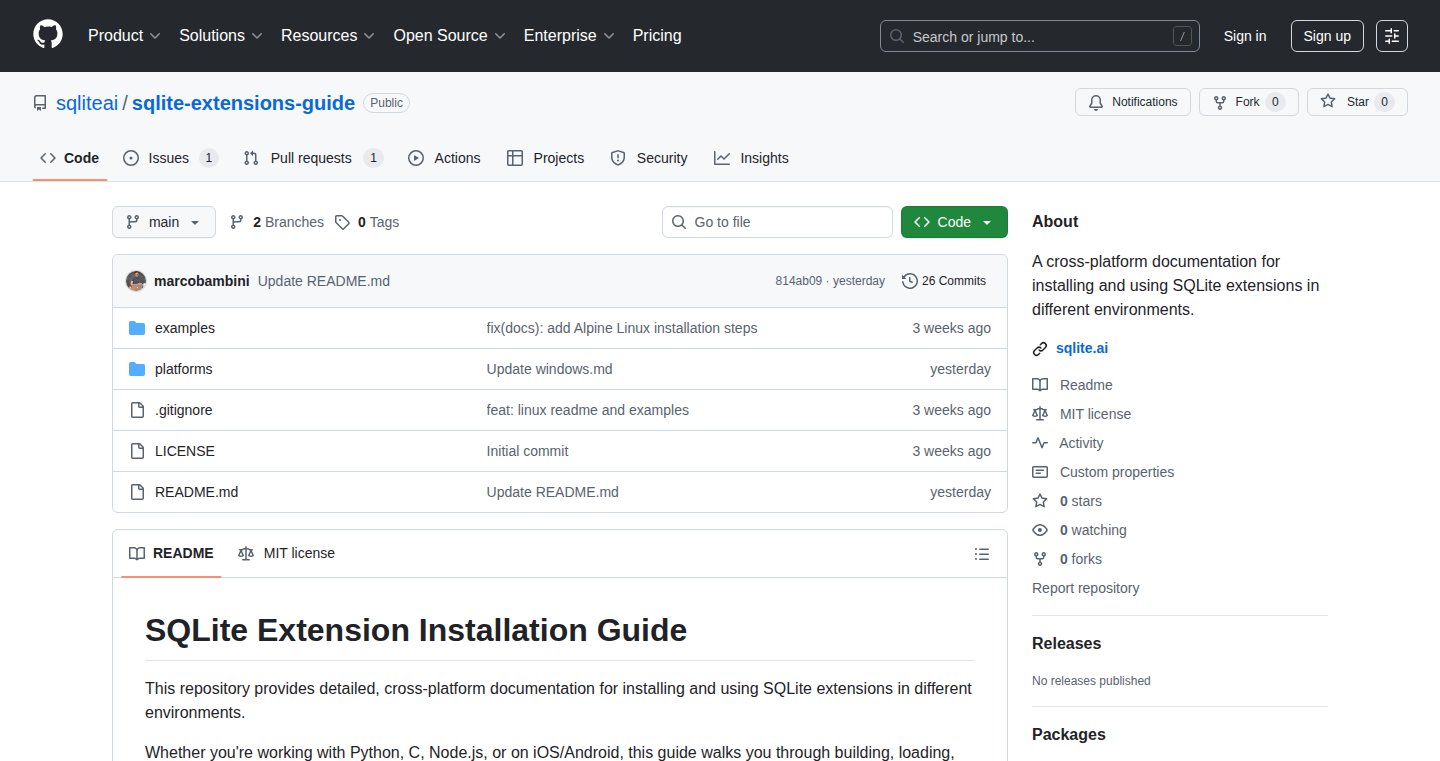Click the examples folder icon

click(x=137, y=328)
